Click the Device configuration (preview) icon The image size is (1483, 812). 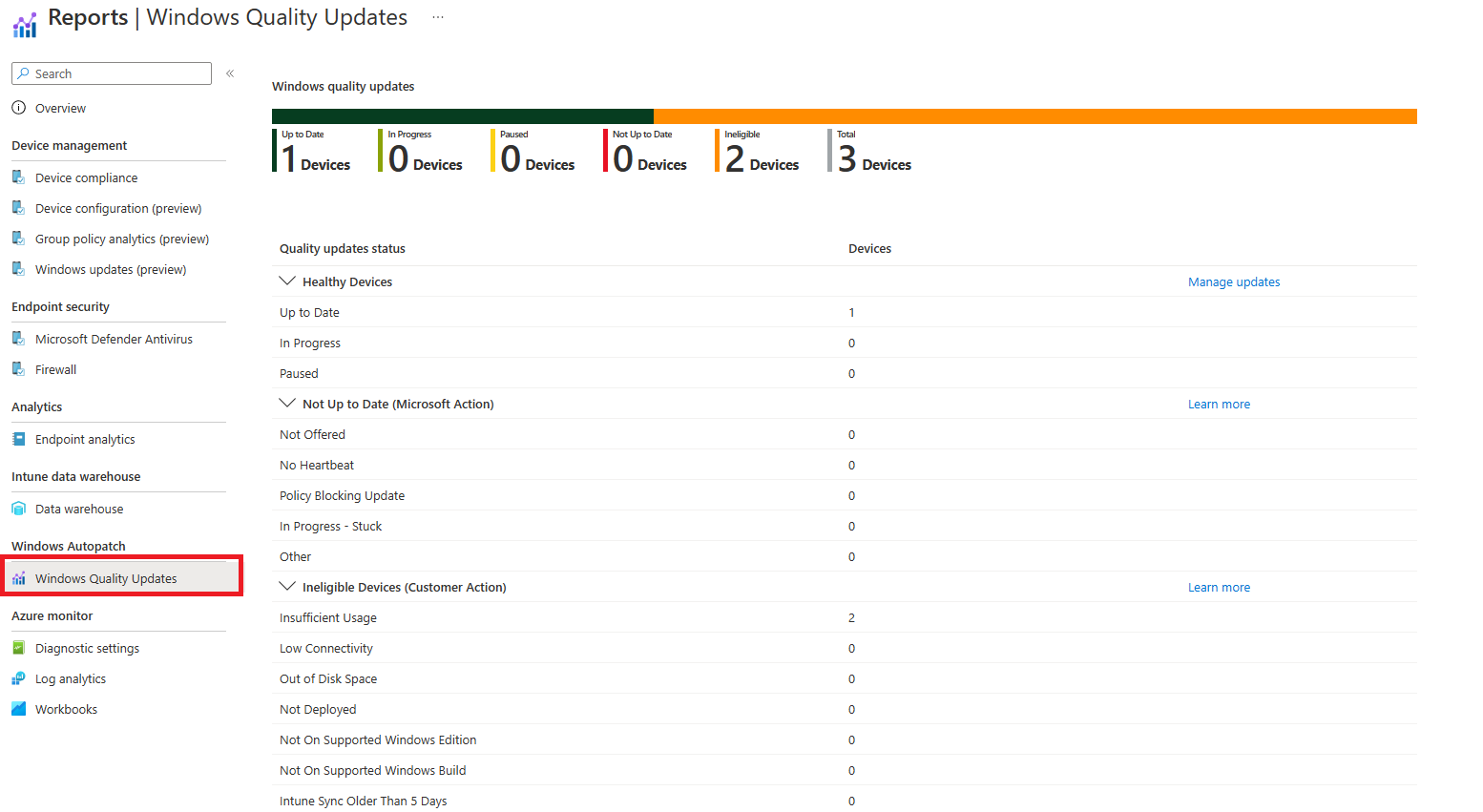(x=19, y=208)
